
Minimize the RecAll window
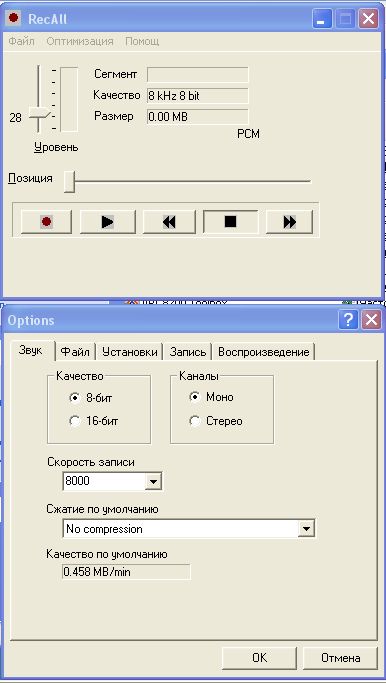pyautogui.click(x=321, y=19)
